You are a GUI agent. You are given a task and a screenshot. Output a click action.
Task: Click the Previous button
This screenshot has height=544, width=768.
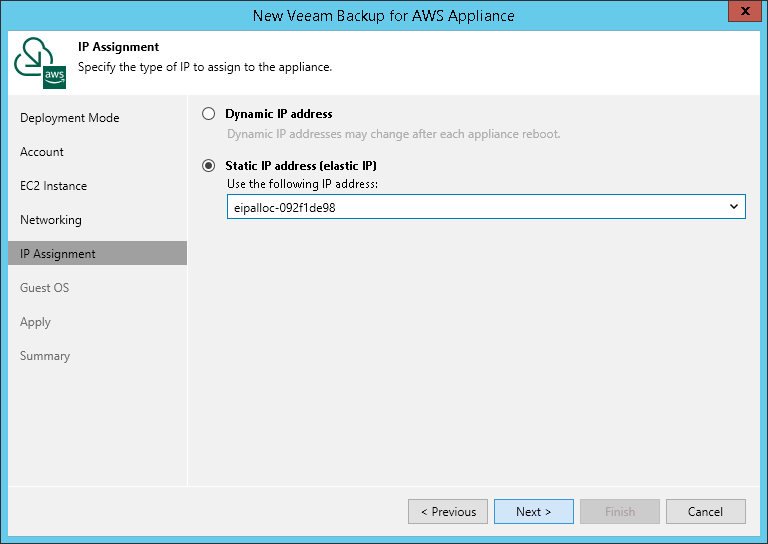click(448, 512)
